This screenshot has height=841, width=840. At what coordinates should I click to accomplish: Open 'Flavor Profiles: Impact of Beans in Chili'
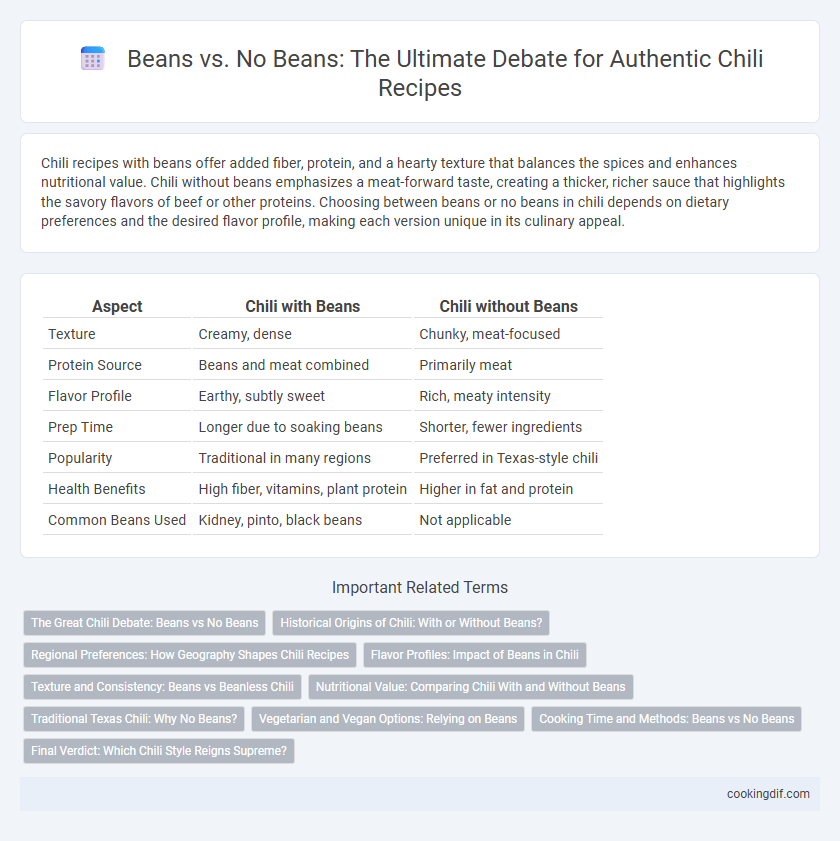pos(475,655)
